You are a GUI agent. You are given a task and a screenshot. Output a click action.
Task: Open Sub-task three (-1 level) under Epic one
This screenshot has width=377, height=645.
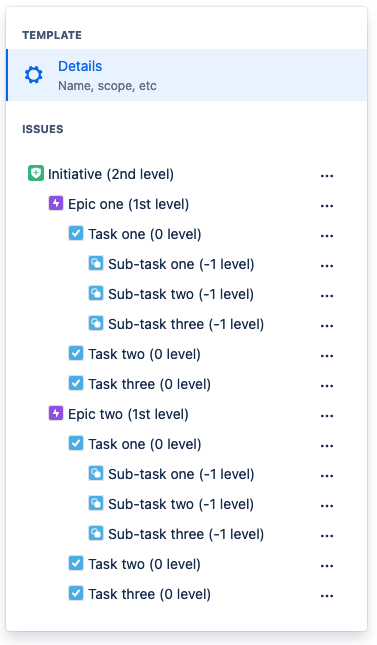pos(186,324)
